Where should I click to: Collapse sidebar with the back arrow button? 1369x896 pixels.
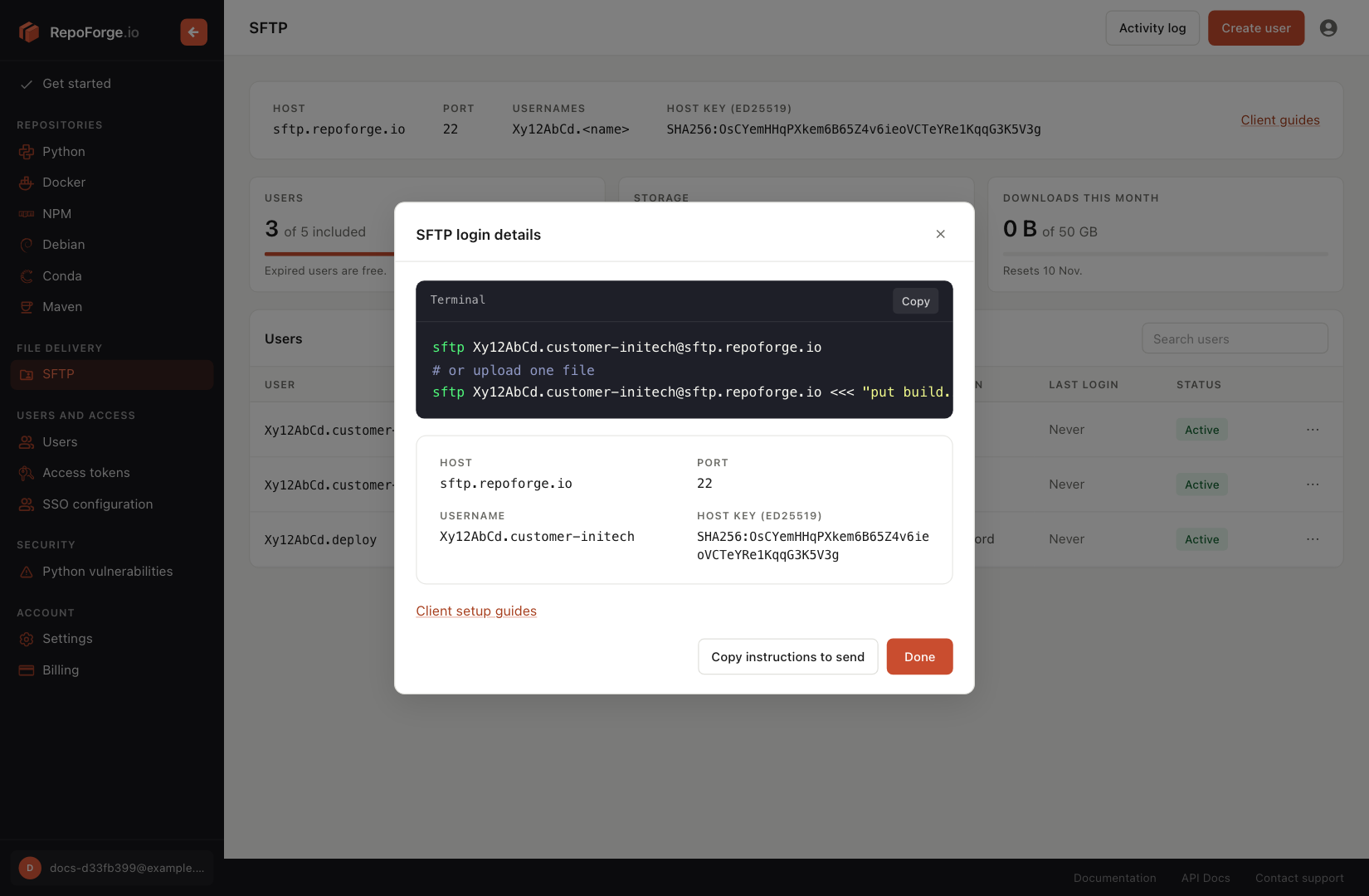(193, 32)
